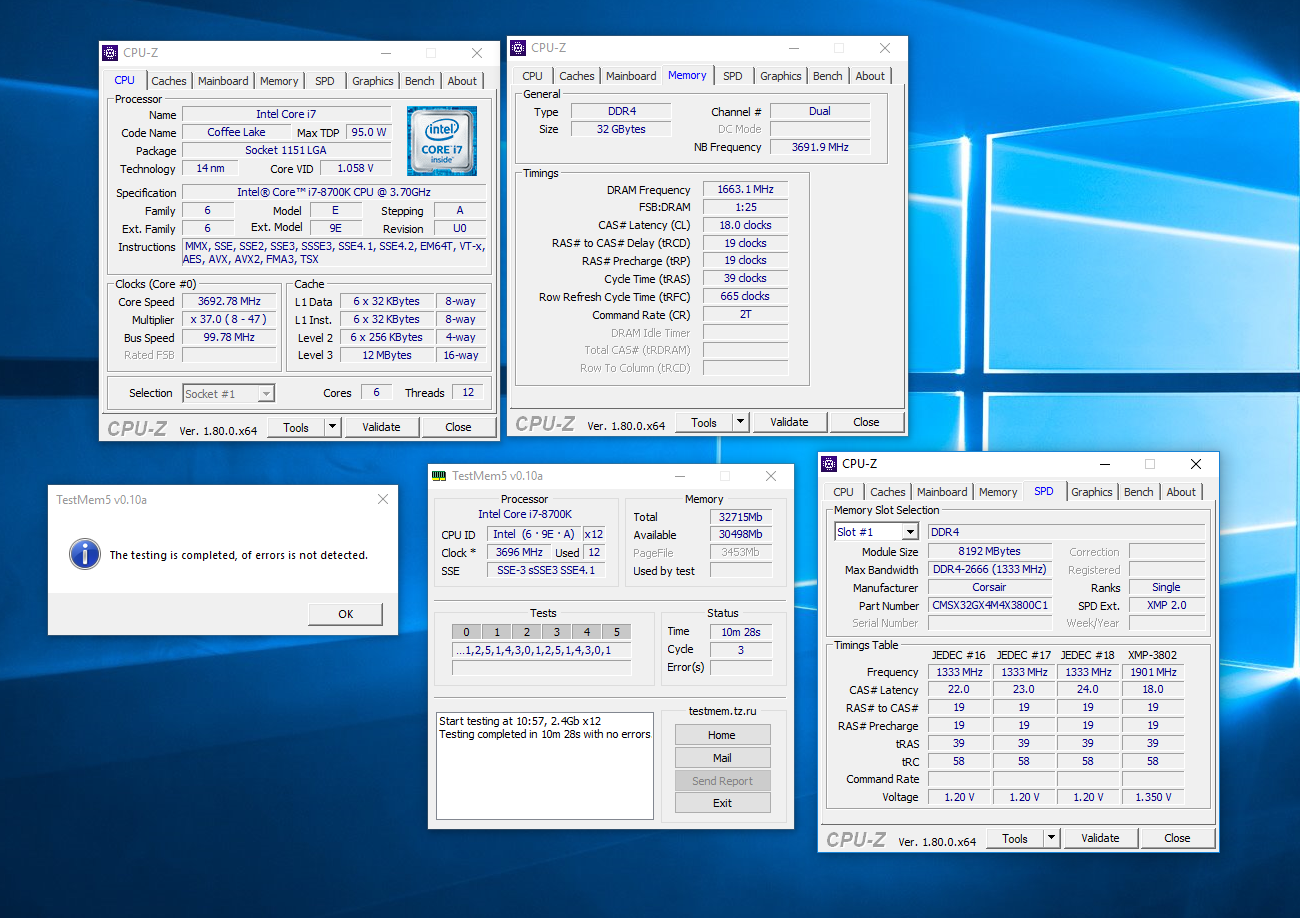Screen dimensions: 1300x918
Task: Click the Intel Core i7 logo badge
Action: point(441,141)
